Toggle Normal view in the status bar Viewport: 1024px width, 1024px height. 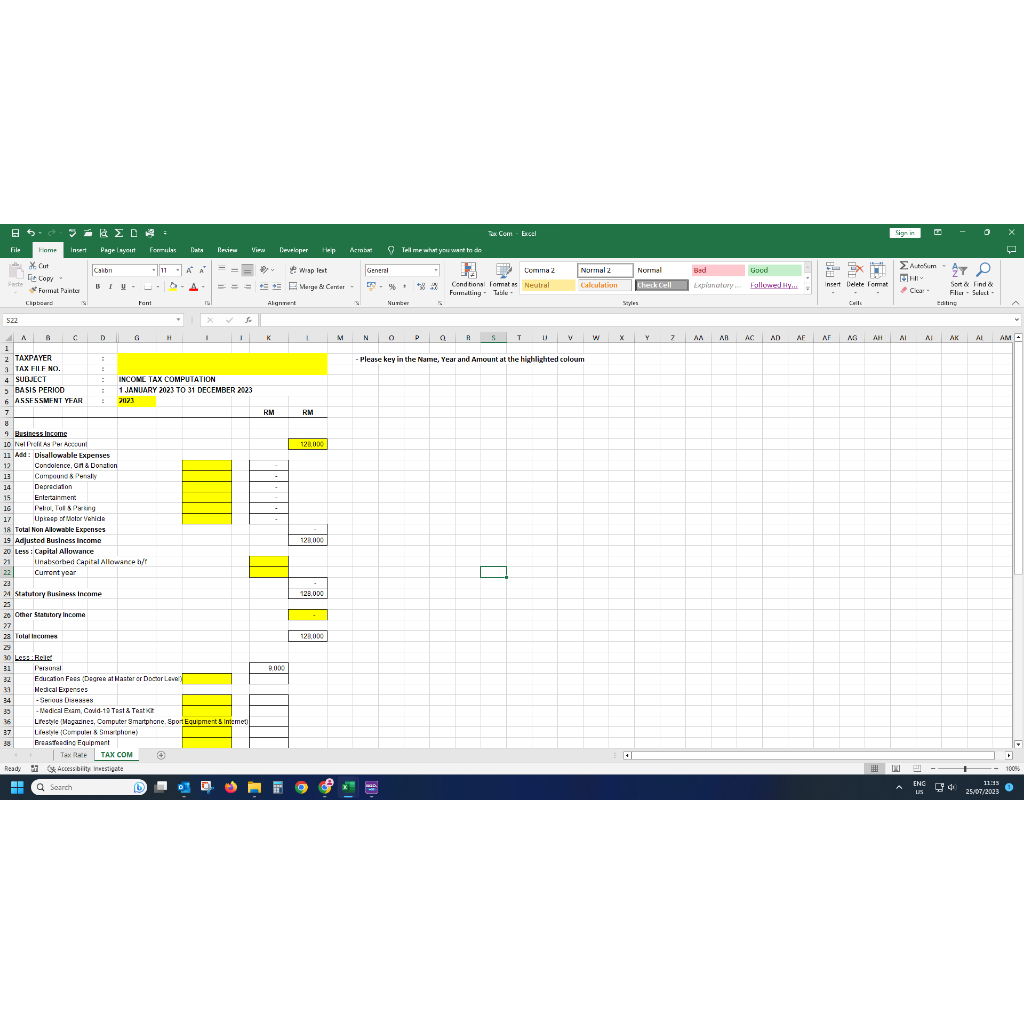coord(874,769)
